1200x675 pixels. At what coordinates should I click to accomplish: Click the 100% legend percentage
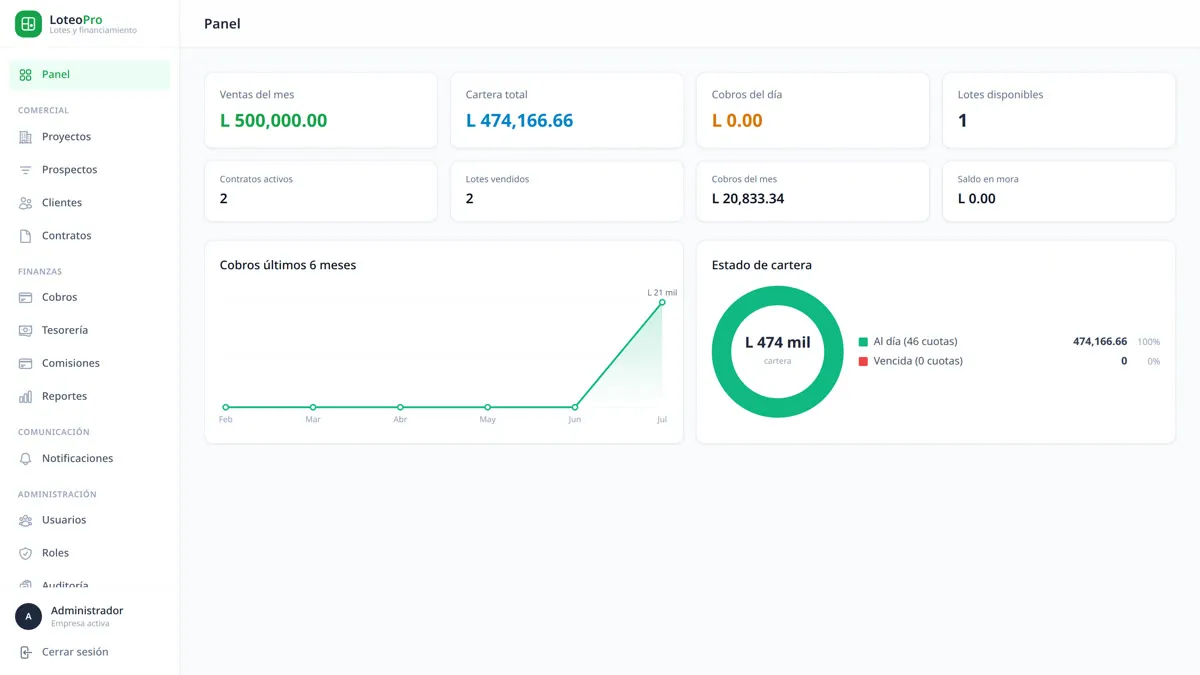pos(1148,342)
